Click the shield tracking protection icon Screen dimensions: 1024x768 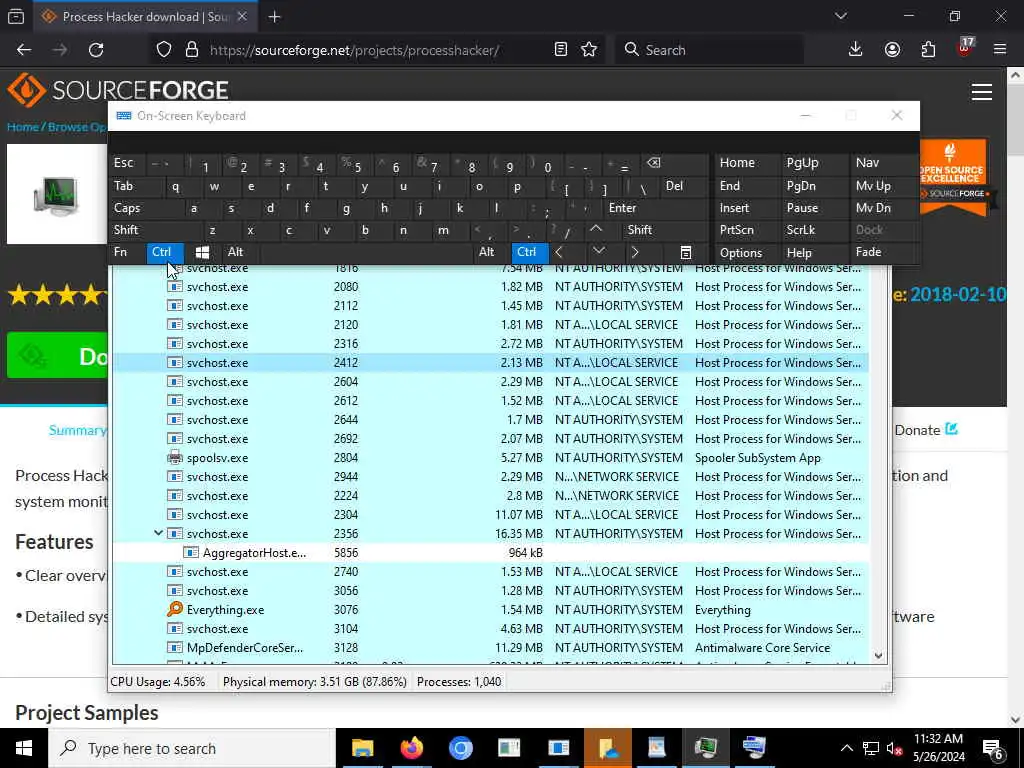coord(164,50)
